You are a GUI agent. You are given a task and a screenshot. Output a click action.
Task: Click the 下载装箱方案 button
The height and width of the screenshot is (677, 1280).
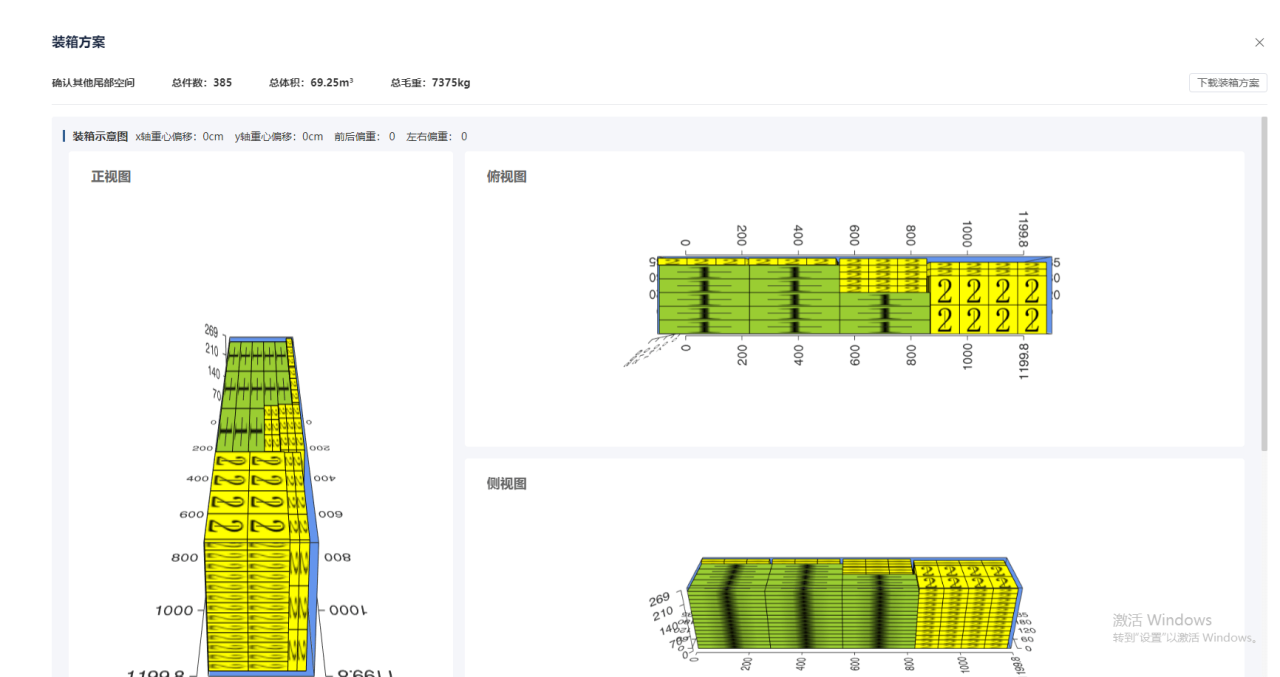pyautogui.click(x=1228, y=83)
